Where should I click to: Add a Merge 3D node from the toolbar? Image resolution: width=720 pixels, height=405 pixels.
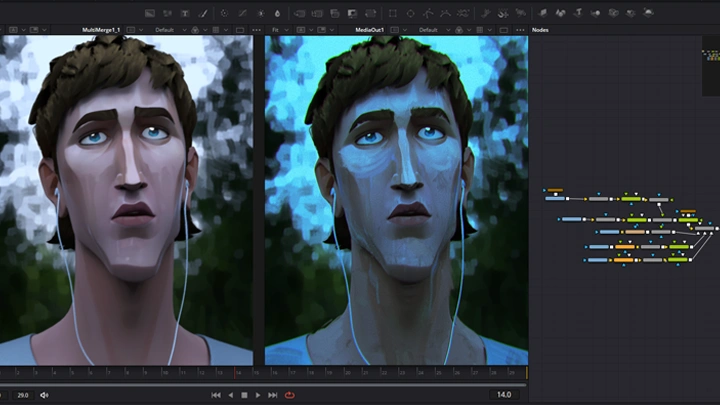pos(596,13)
